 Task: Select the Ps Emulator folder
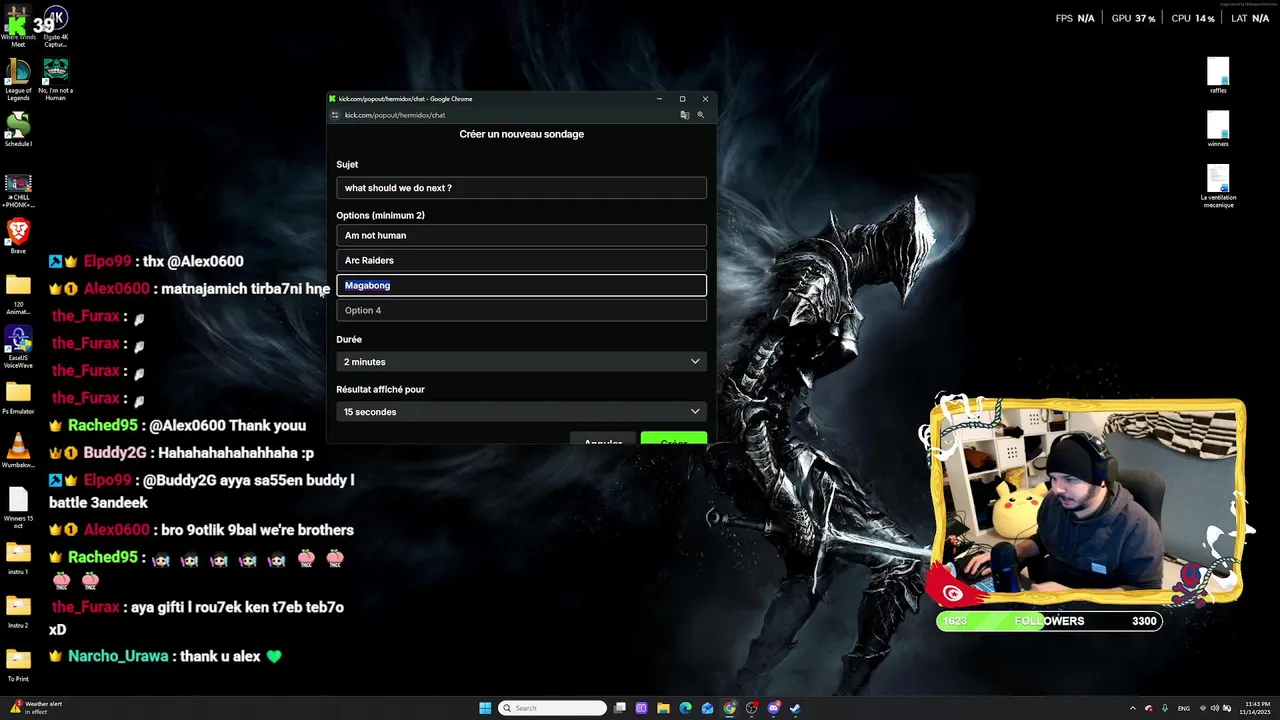[x=18, y=398]
